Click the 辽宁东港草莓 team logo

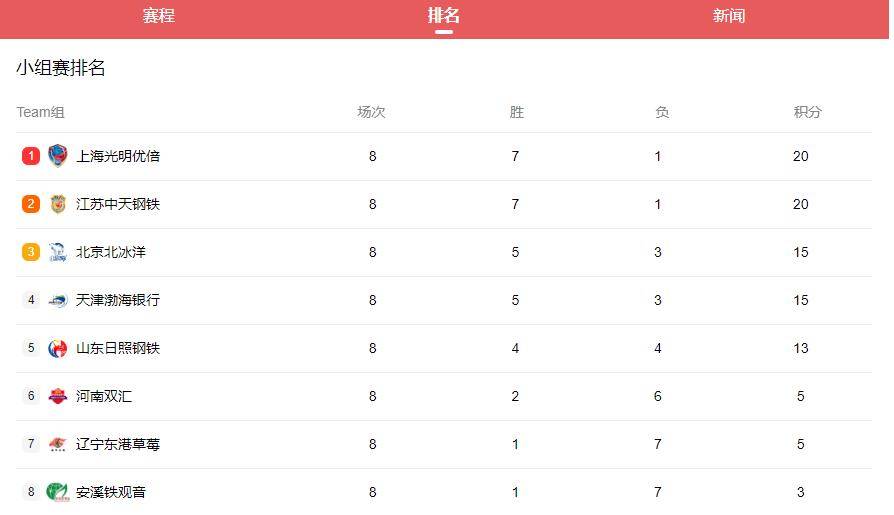[x=58, y=444]
